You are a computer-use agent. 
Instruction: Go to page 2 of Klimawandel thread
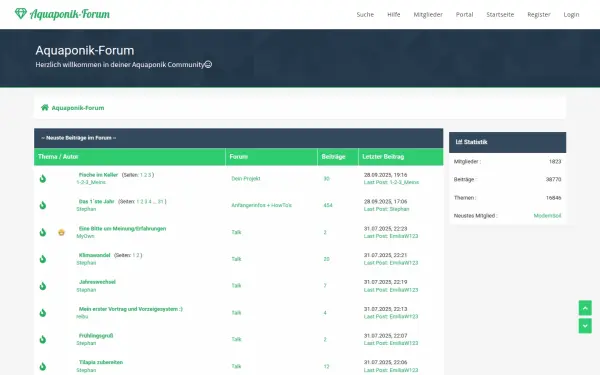(138, 255)
